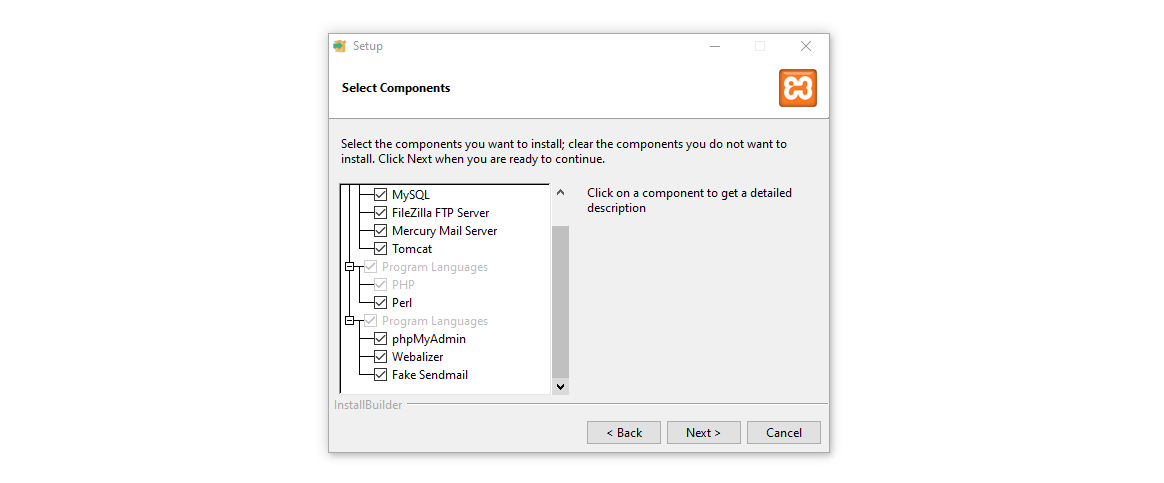Viewport: 1164px width, 483px height.
Task: Select the PHP tree item label
Action: [x=404, y=285]
